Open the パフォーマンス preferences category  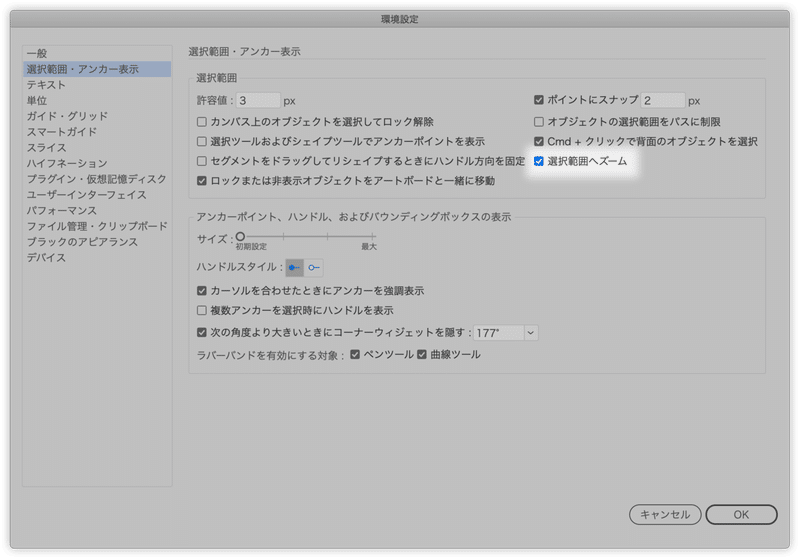click(97, 211)
